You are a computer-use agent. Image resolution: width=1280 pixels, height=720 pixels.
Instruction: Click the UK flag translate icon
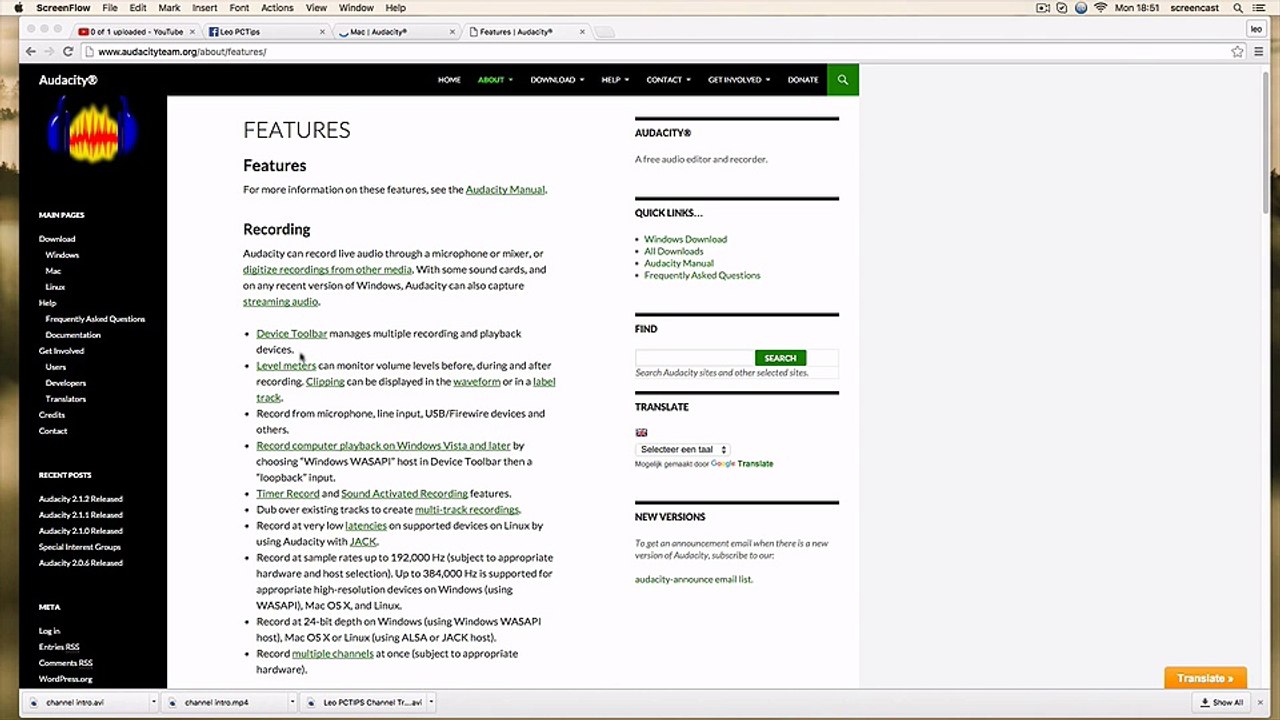click(641, 432)
